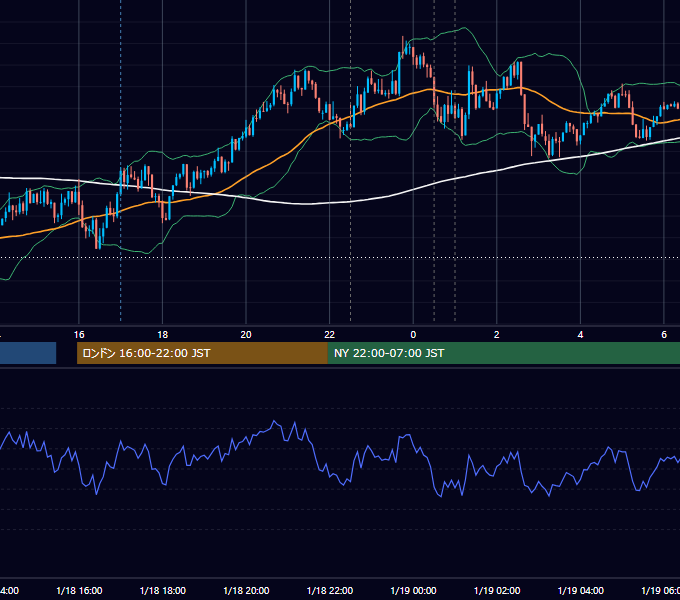This screenshot has height=600, width=680.
Task: Click the 20 hour label on upper axis
Action: pyautogui.click(x=246, y=335)
